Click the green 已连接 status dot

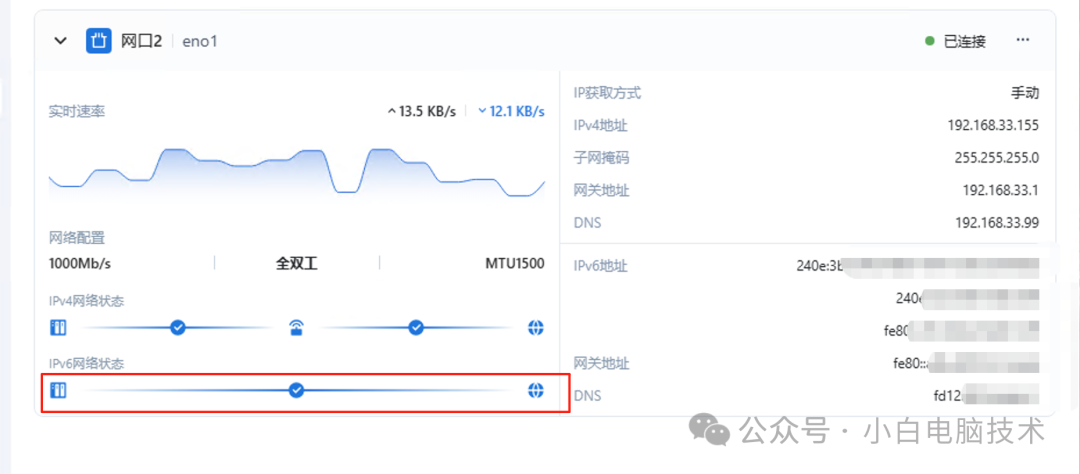[x=930, y=41]
